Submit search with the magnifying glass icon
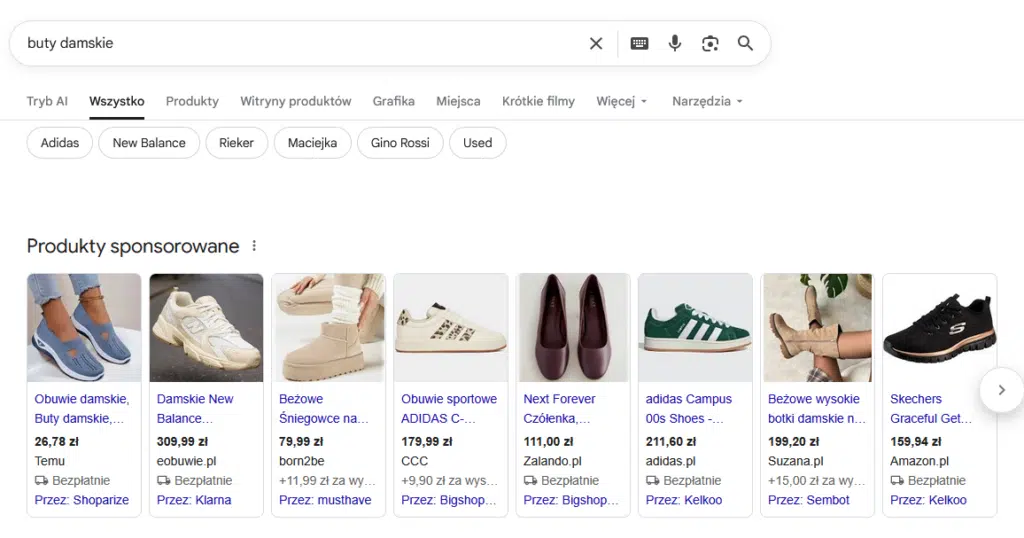This screenshot has width=1024, height=538. point(745,44)
